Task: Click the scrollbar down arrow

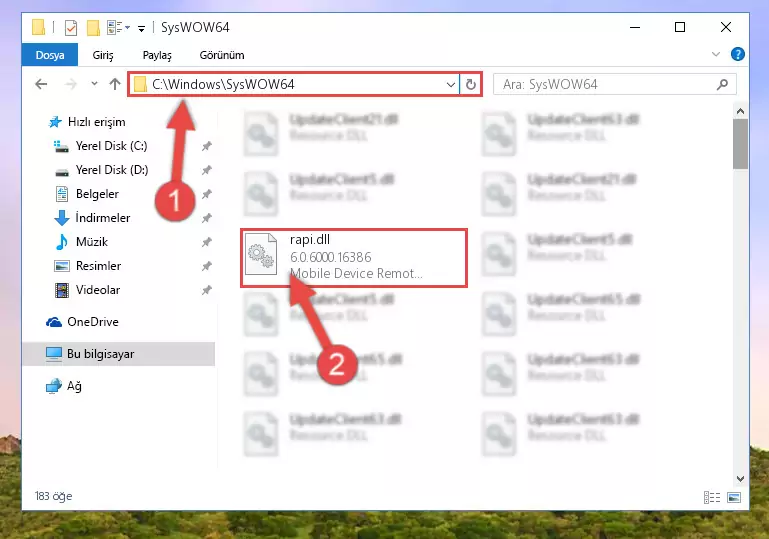Action: (740, 478)
